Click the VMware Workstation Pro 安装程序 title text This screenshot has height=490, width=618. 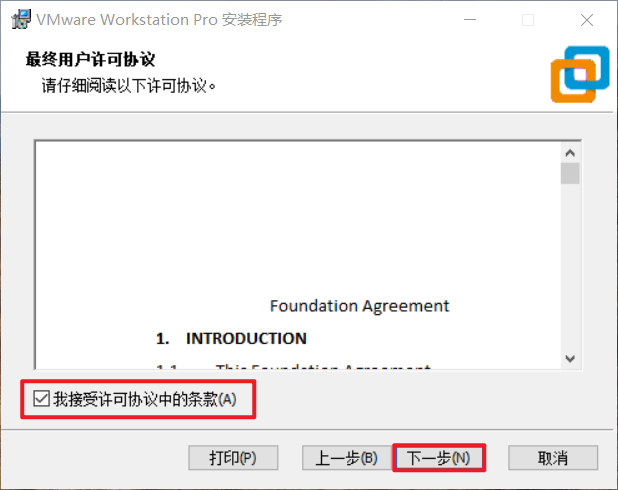click(159, 20)
